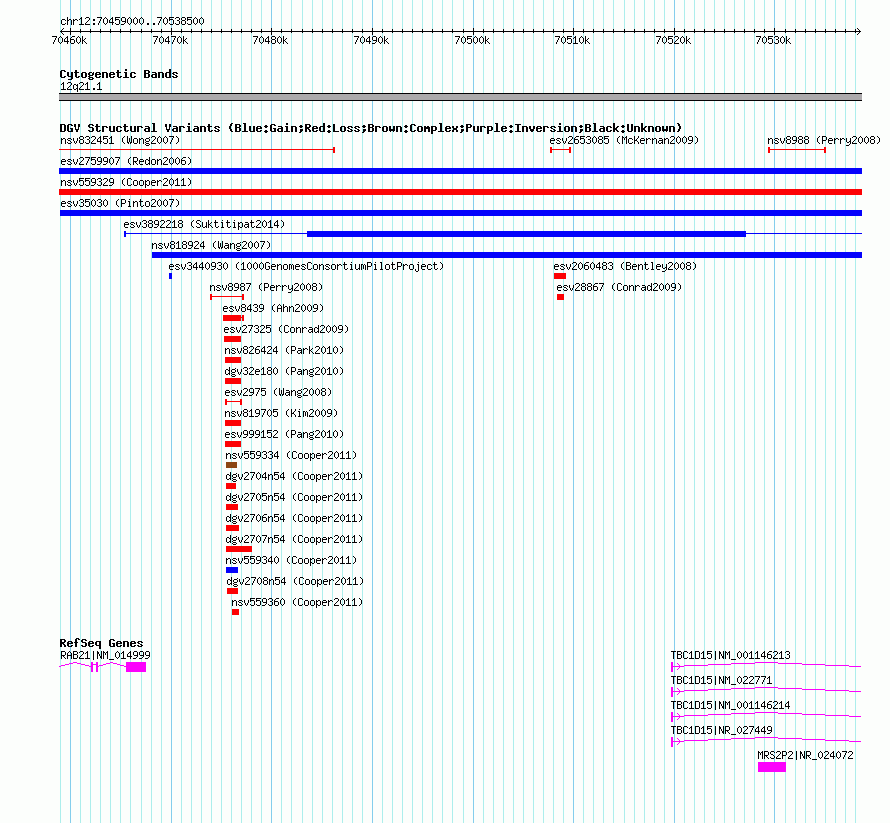This screenshot has width=890, height=823.
Task: Select the blue esv35030 (Pinto2007) bar
Action: pos(460,213)
